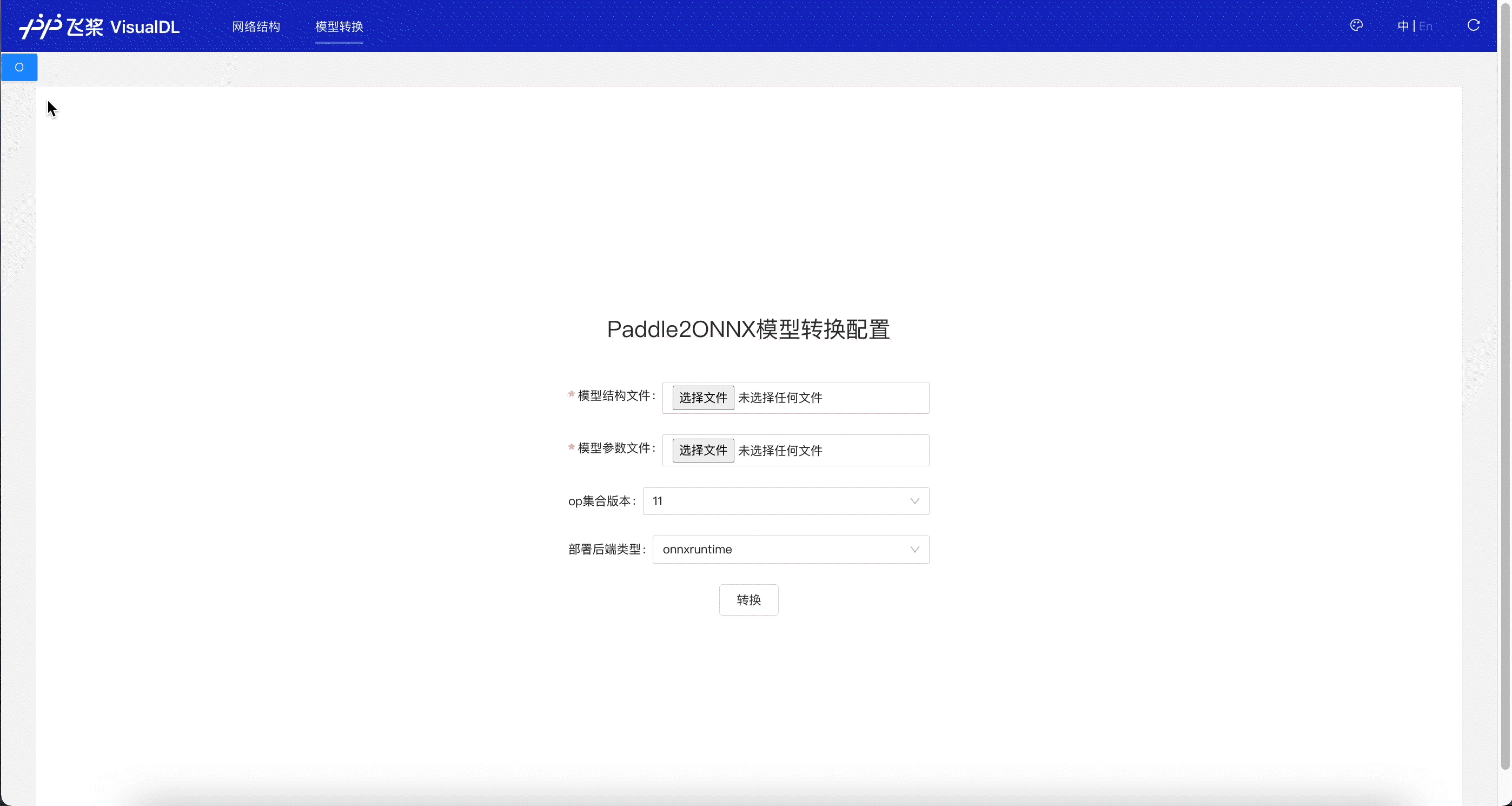Go to the 网络结构 tab

(256, 27)
